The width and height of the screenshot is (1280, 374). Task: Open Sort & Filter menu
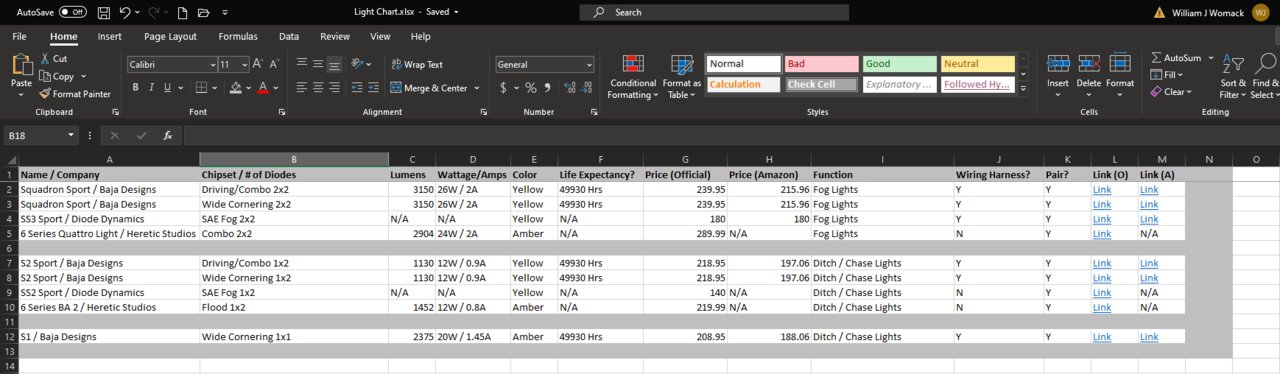coord(1233,77)
